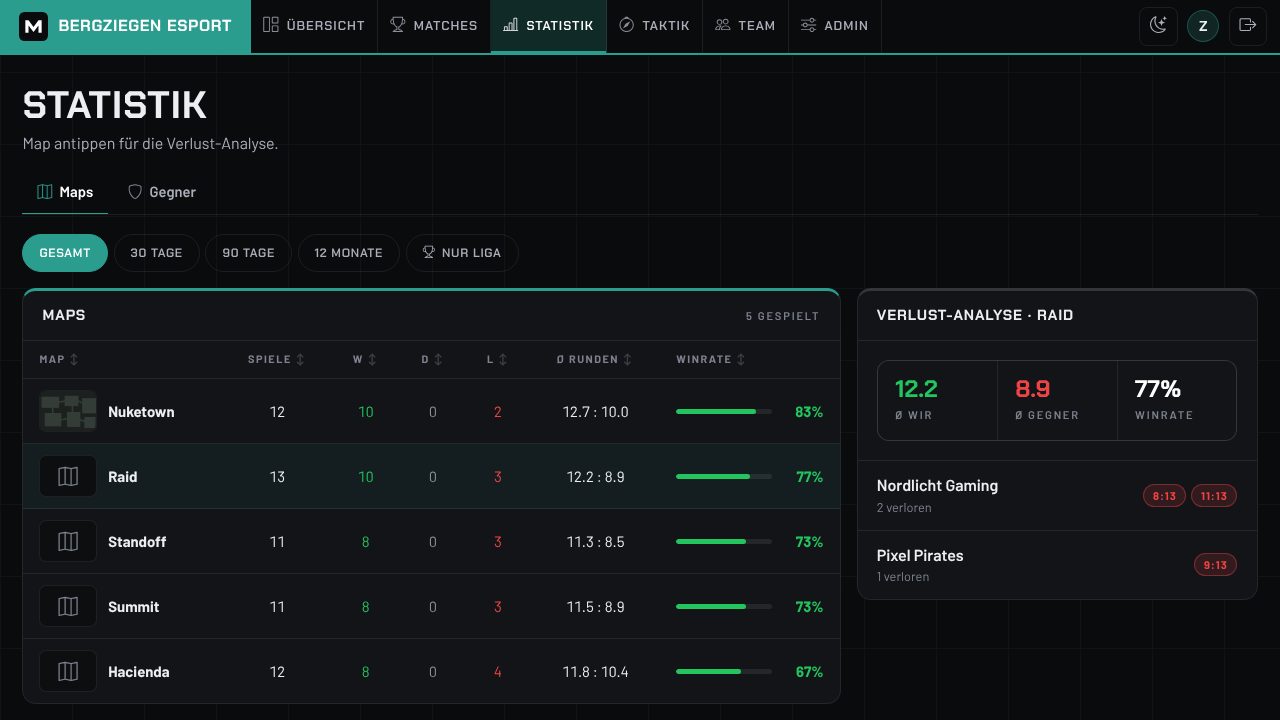Sort the table by L column

pyautogui.click(x=497, y=360)
